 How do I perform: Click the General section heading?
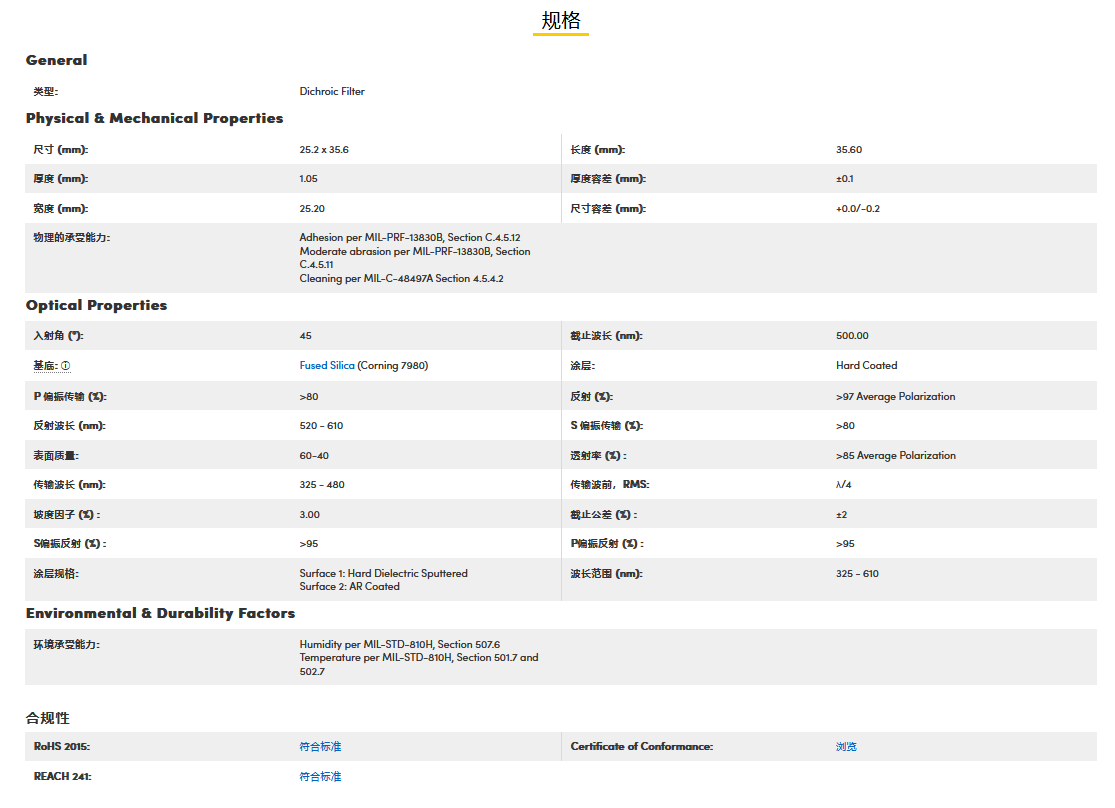point(56,60)
